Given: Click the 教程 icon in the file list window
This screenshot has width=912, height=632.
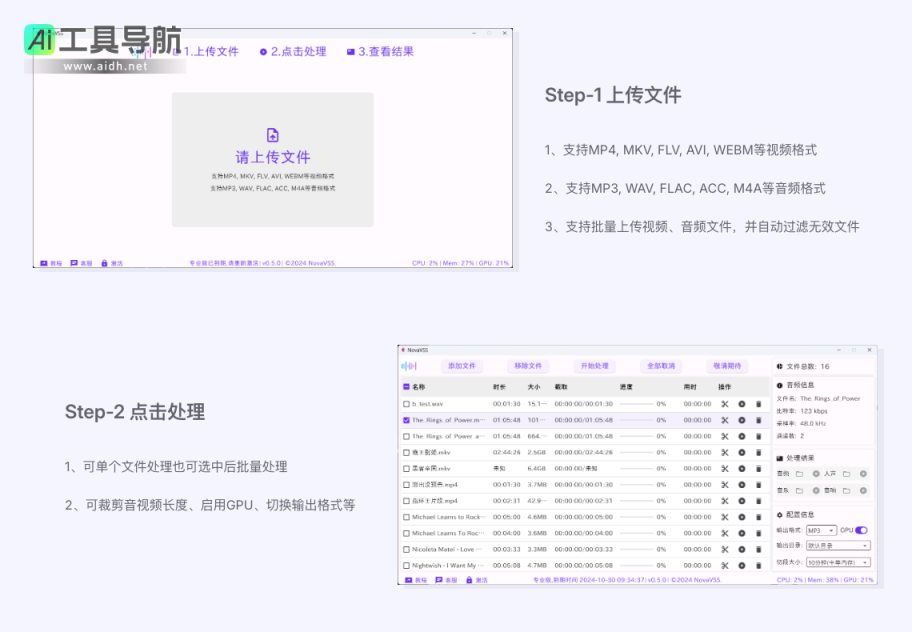Looking at the screenshot, I should point(408,580).
